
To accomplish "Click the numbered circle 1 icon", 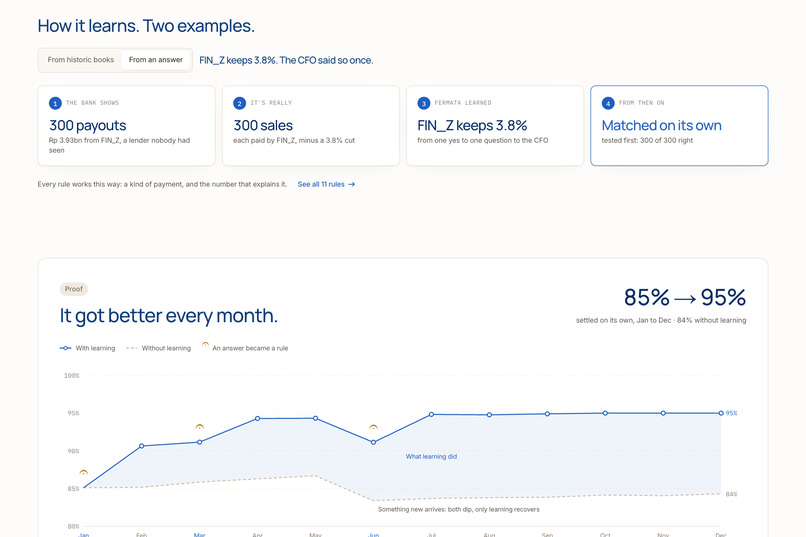I will coord(55,103).
